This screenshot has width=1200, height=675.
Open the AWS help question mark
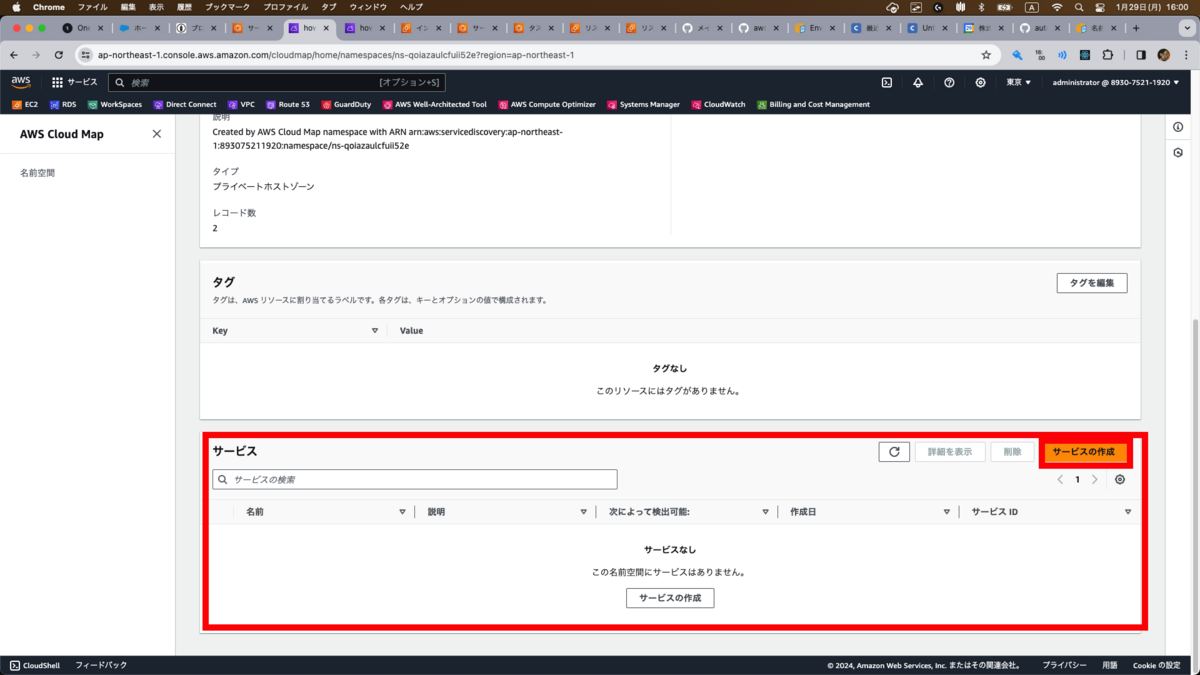[949, 82]
